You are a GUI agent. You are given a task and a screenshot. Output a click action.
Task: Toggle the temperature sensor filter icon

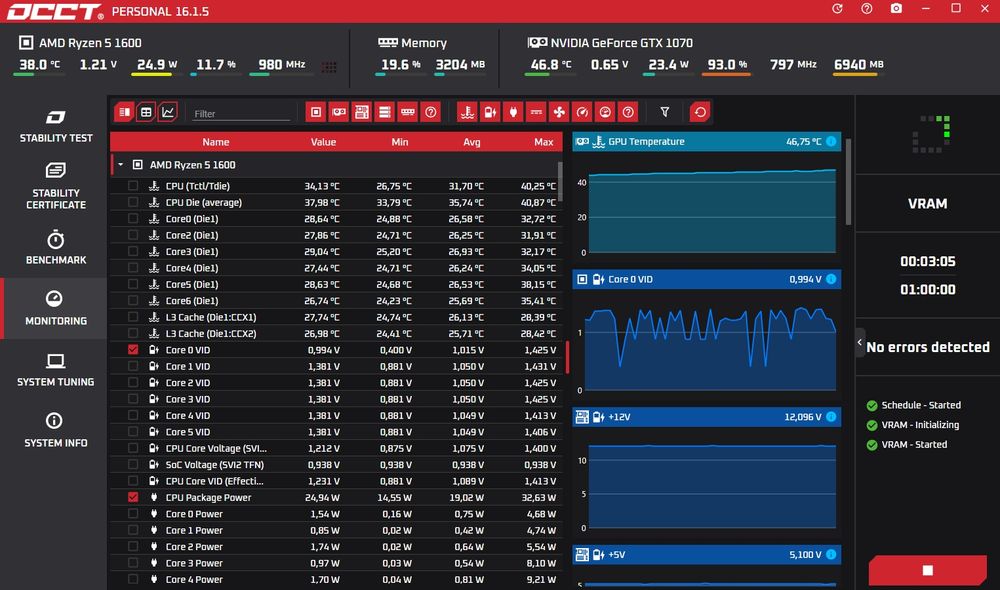point(467,112)
